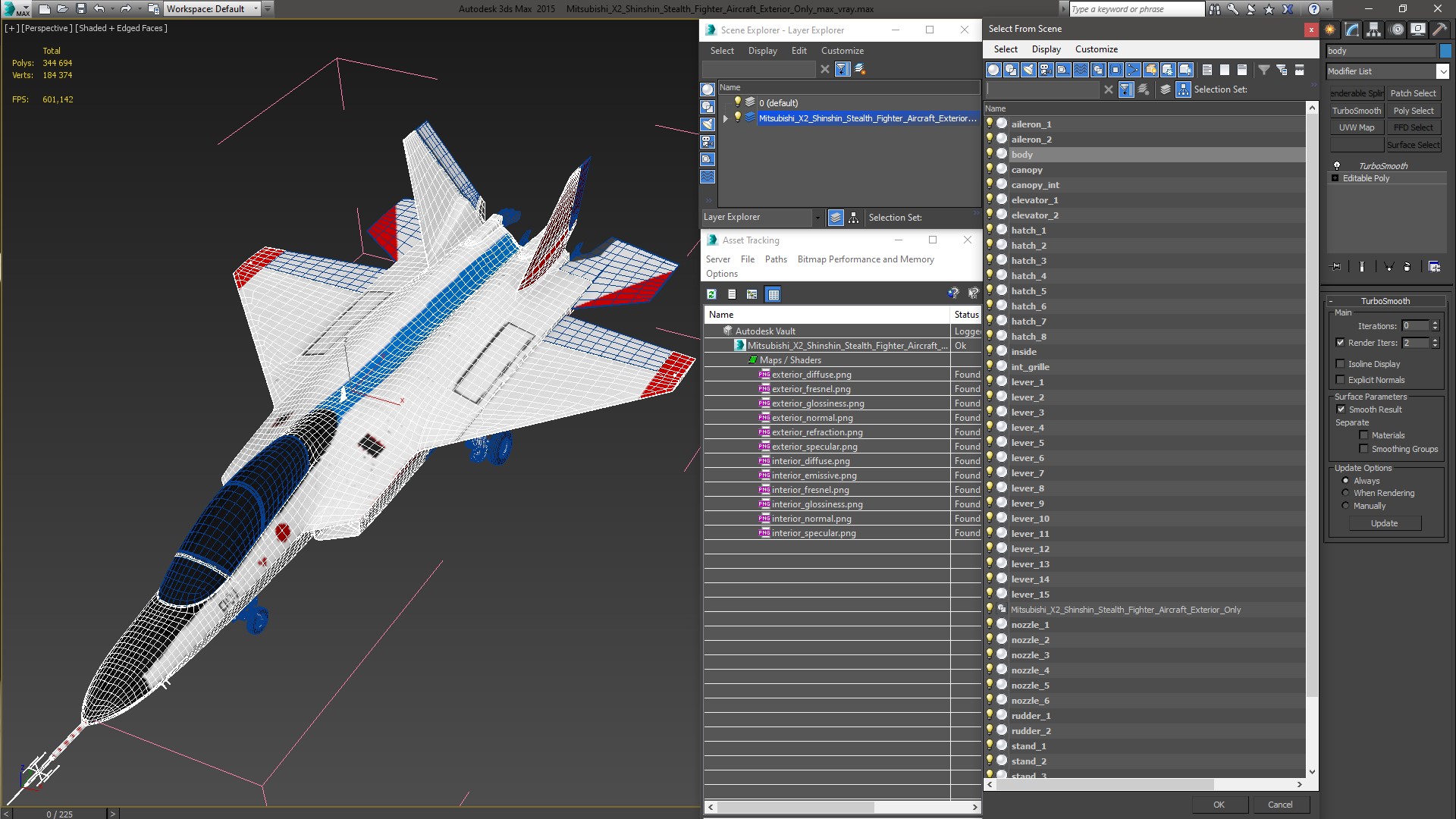The width and height of the screenshot is (1456, 819).
Task: Click Remove Modifier trash icon under stack
Action: tap(1407, 267)
